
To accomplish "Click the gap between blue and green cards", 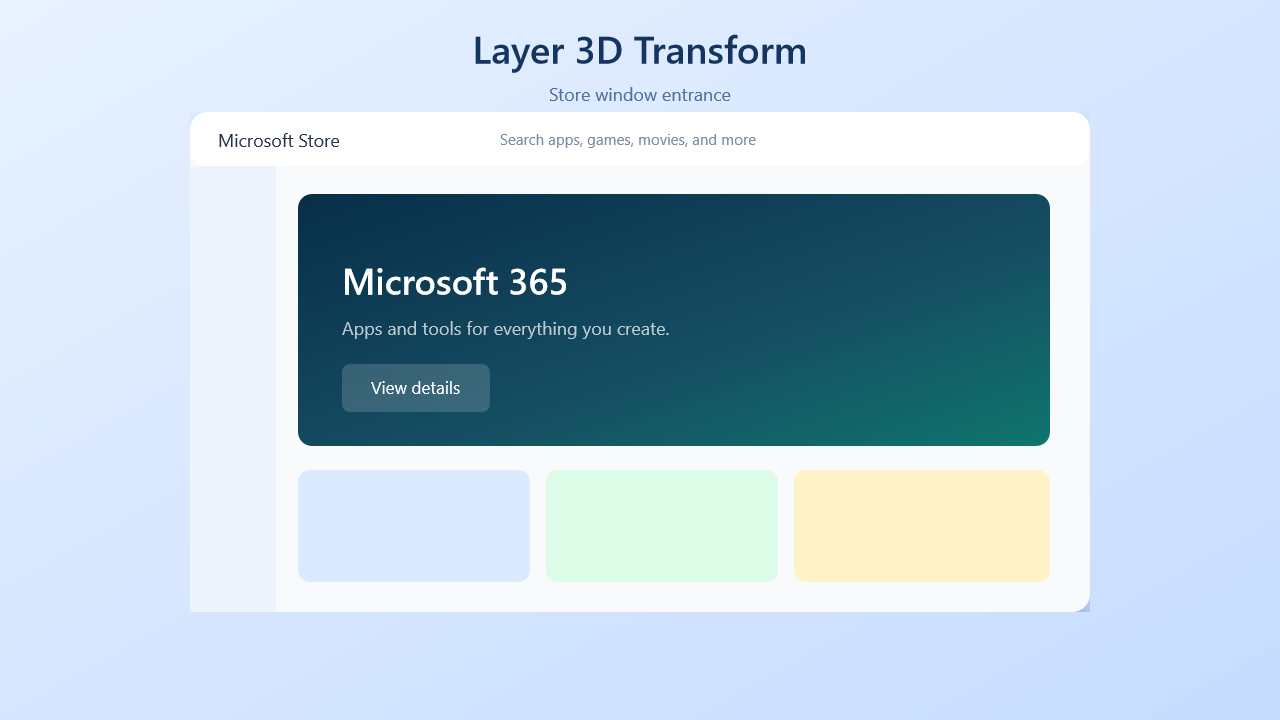I will 538,526.
